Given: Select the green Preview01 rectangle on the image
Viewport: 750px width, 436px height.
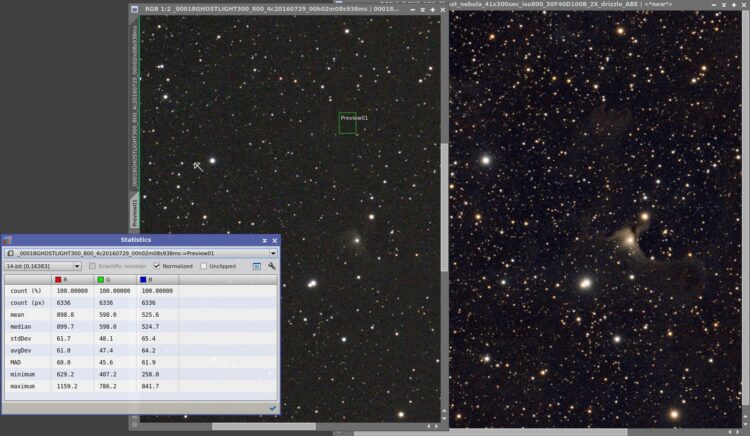Looking at the screenshot, I should pos(348,123).
